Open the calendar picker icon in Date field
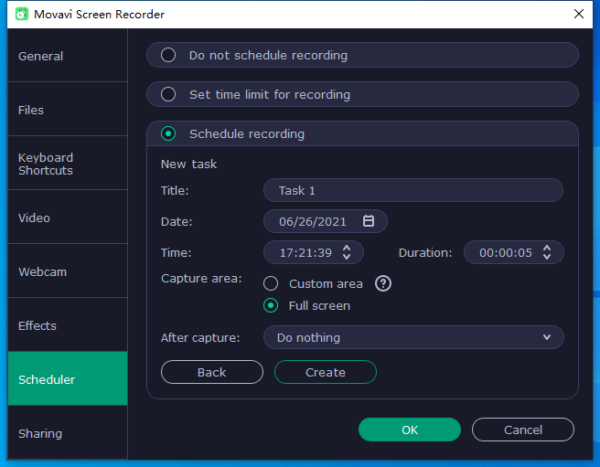600x467 pixels. pos(368,221)
